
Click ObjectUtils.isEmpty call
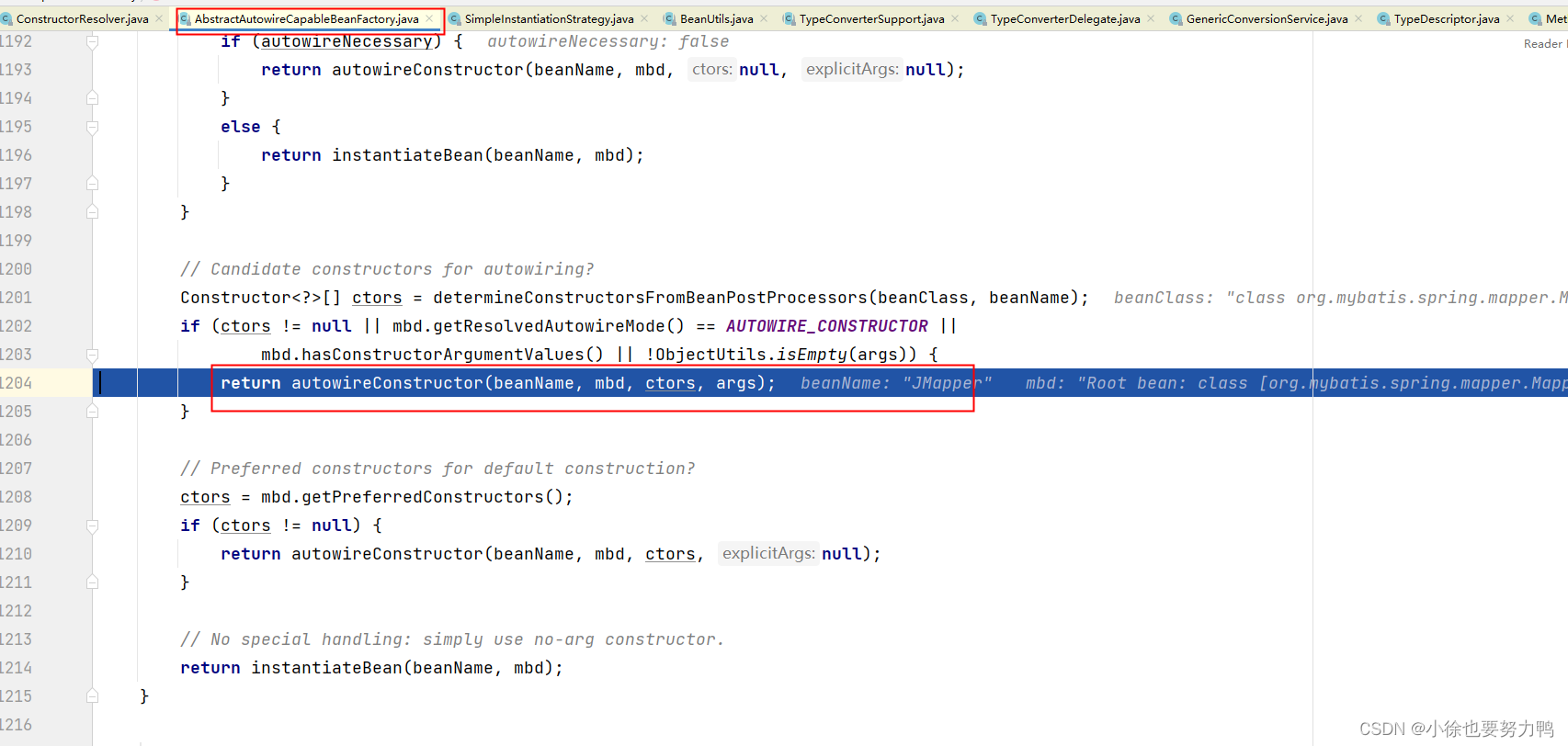coord(751,355)
